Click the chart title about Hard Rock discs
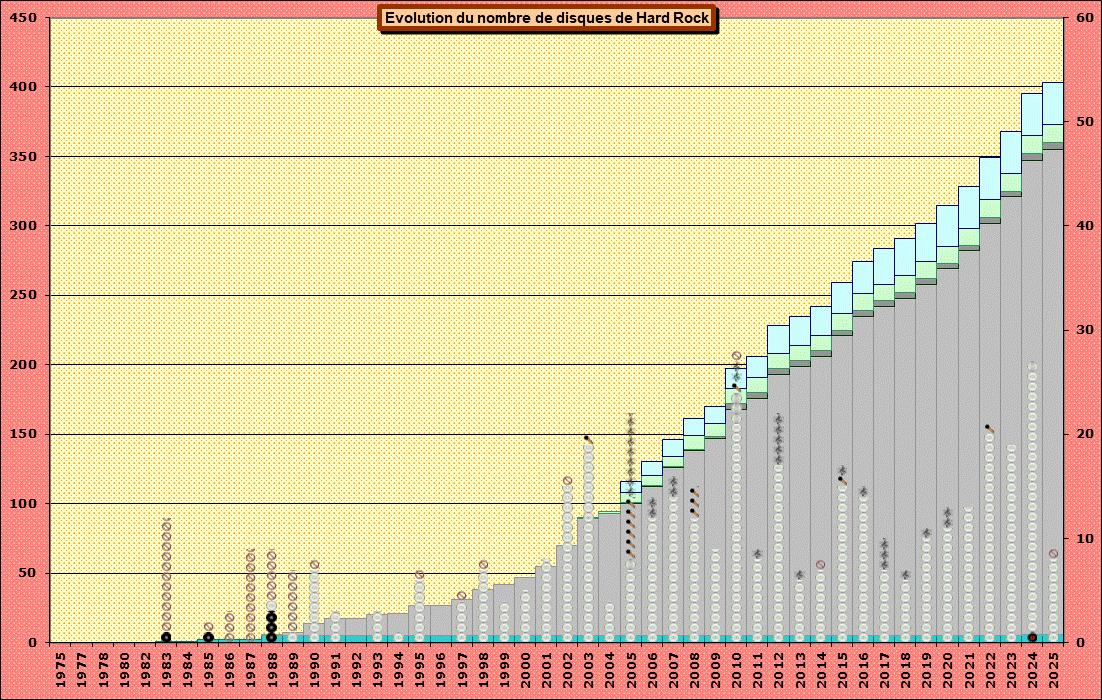 547,18
